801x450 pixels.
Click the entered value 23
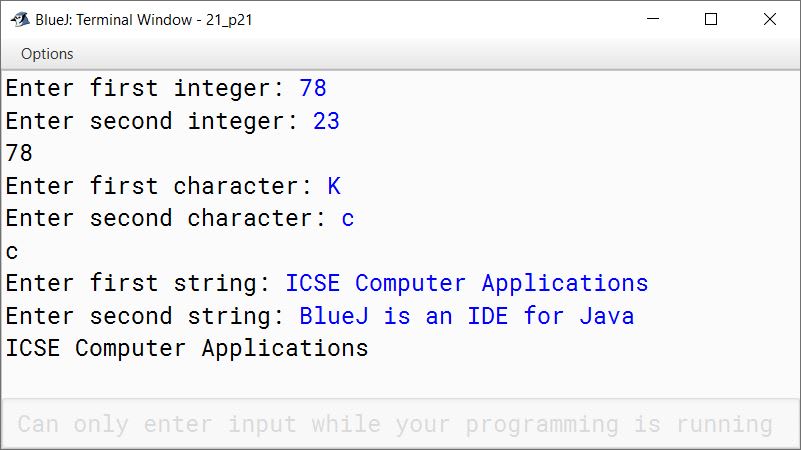[326, 121]
